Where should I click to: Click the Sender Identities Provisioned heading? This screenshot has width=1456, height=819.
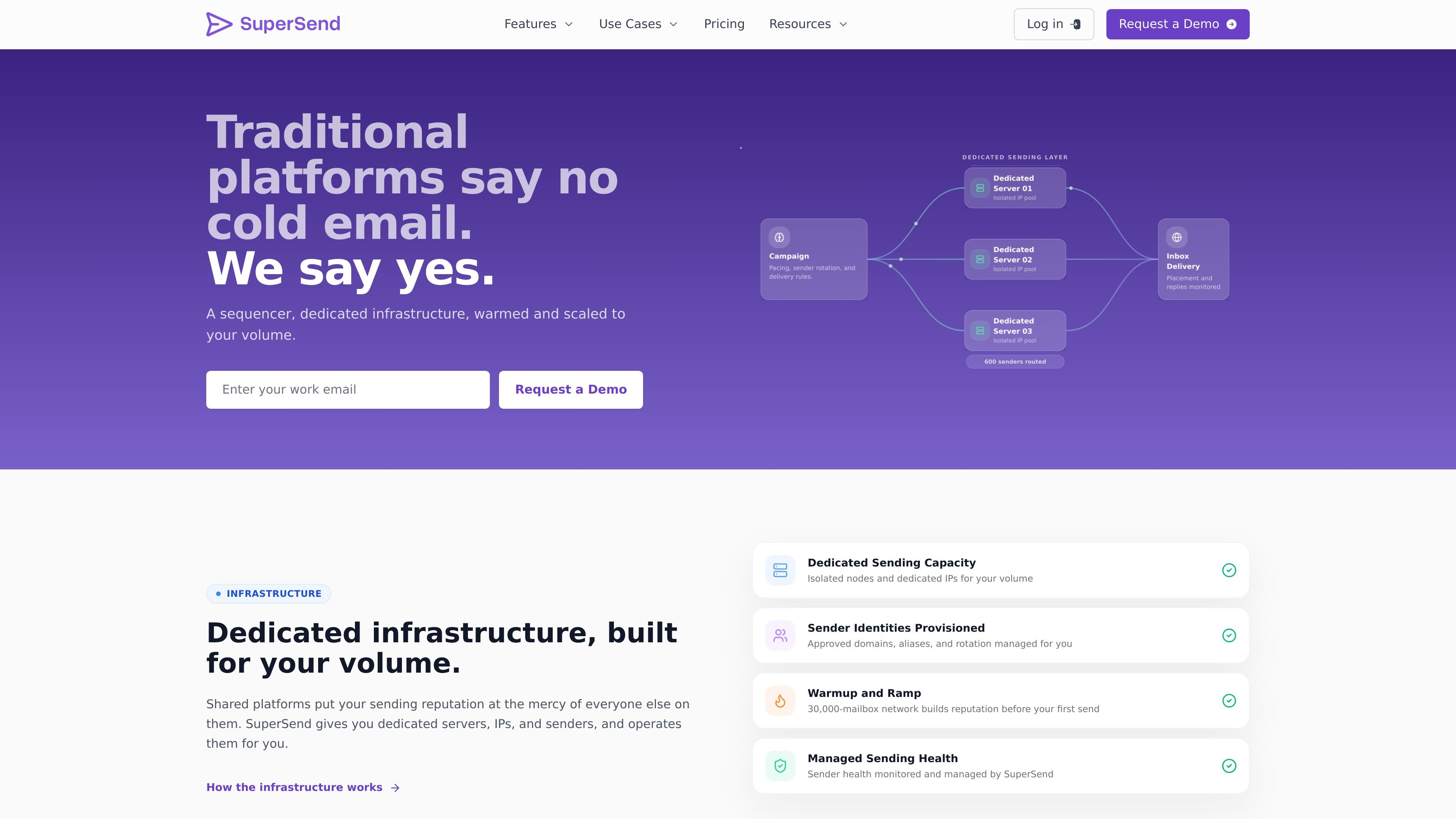pos(896,628)
